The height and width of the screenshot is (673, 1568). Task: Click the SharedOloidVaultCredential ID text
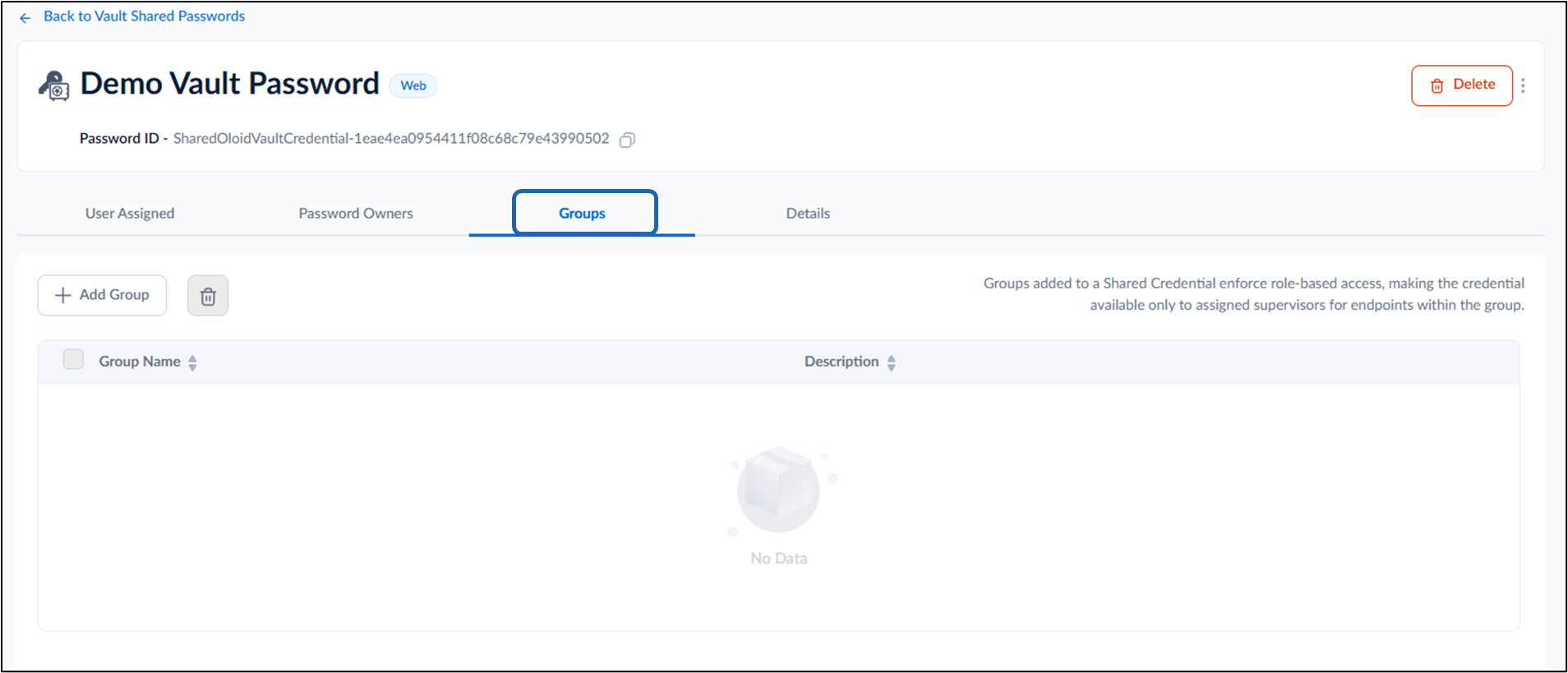pyautogui.click(x=391, y=139)
